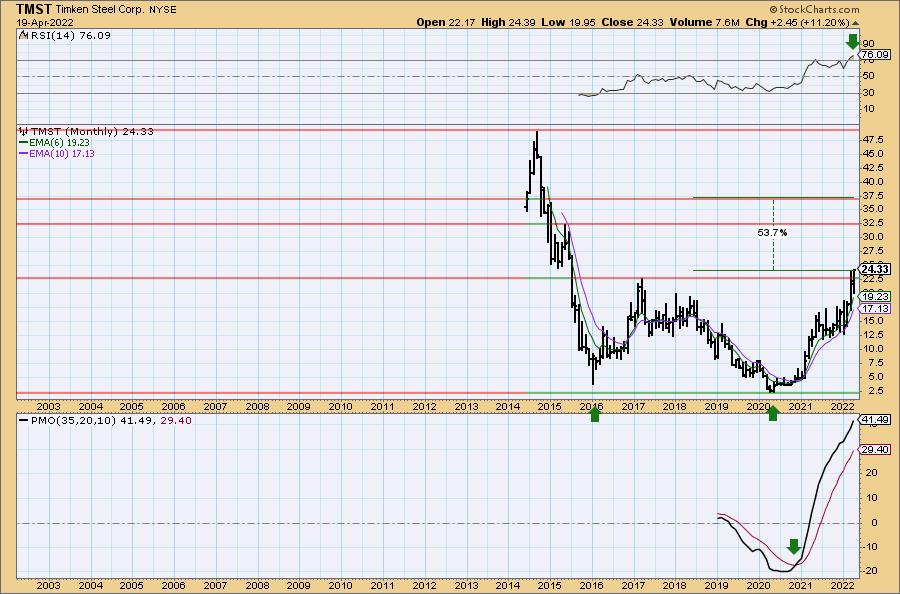Click 2003 on the price panel time axis

[x=48, y=406]
